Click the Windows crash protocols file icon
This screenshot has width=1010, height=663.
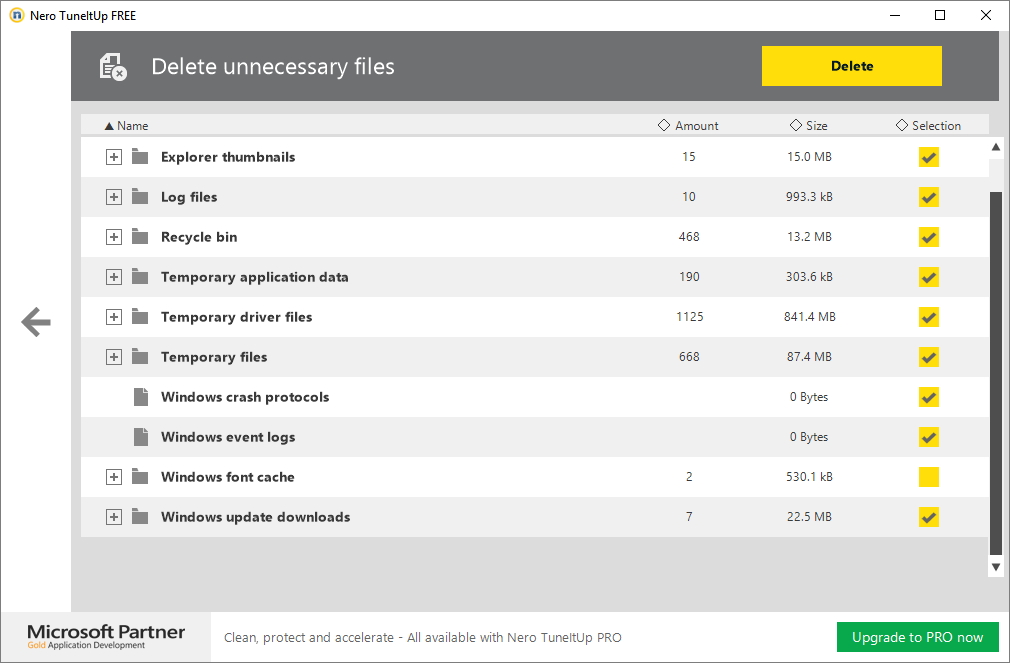pos(140,397)
